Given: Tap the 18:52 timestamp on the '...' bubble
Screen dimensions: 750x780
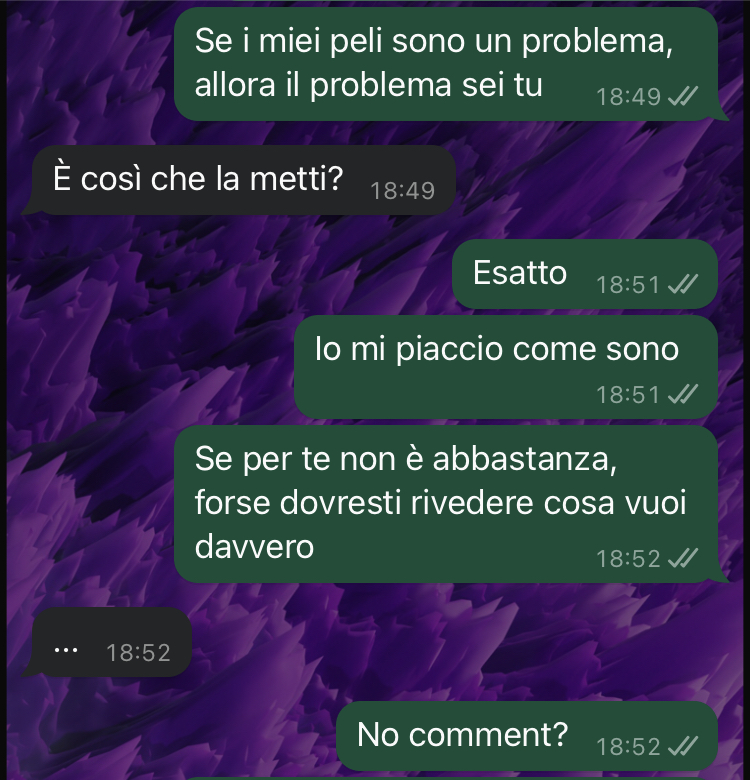Looking at the screenshot, I should coord(138,653).
